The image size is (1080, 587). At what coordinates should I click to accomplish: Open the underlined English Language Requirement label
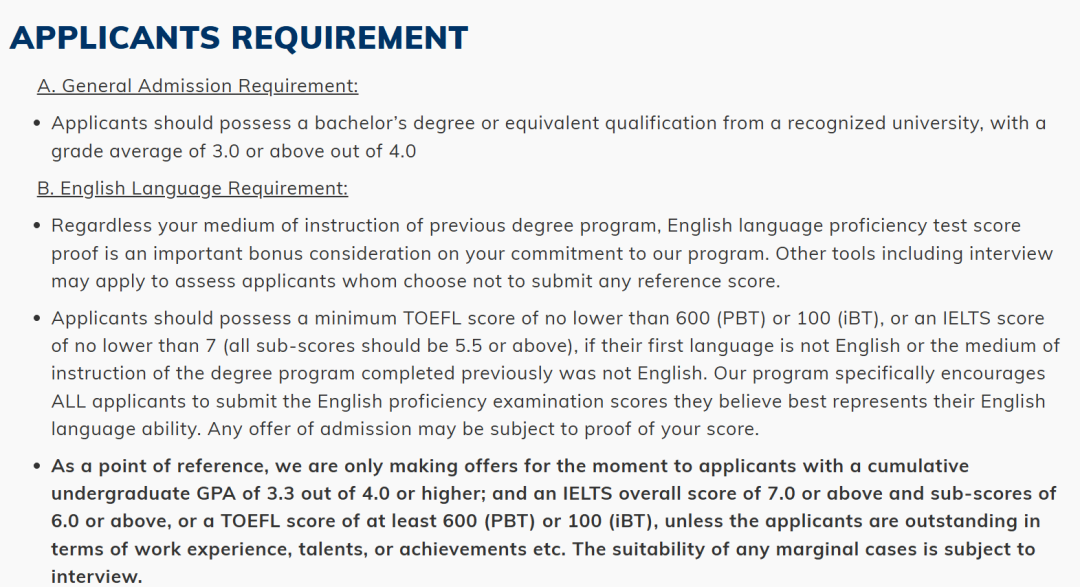192,188
